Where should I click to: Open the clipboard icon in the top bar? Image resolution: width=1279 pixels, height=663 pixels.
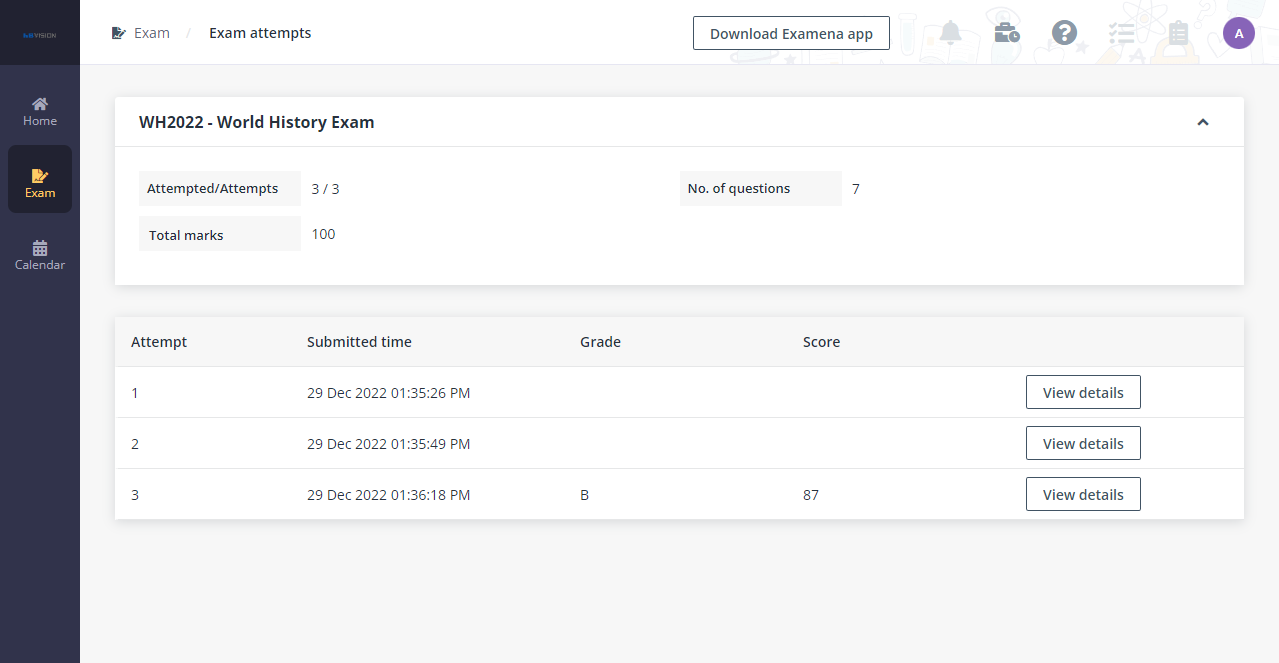1176,32
